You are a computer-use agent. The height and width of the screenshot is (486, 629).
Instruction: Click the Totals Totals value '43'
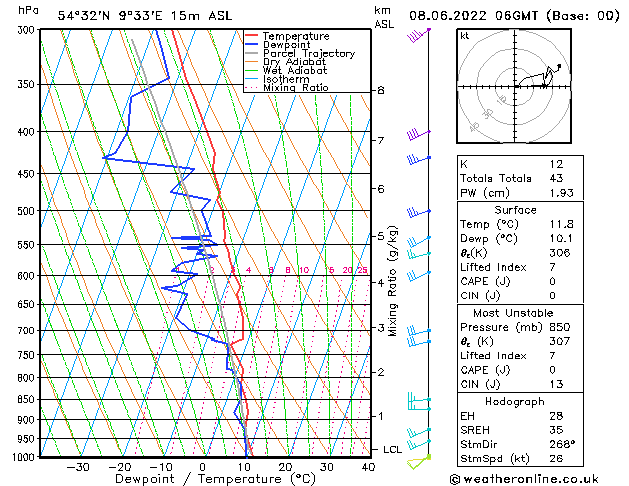click(556, 178)
